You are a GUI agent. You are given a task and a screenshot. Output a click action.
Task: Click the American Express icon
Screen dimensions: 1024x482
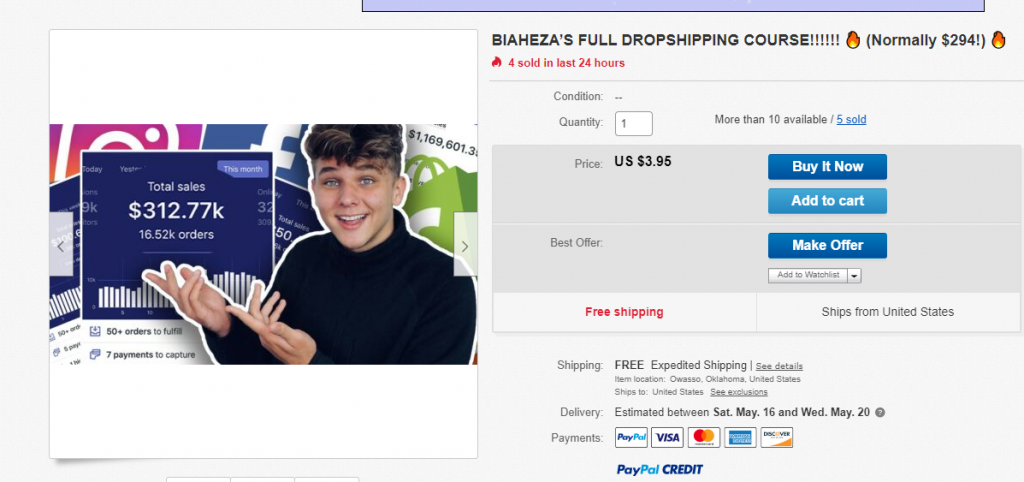[740, 438]
